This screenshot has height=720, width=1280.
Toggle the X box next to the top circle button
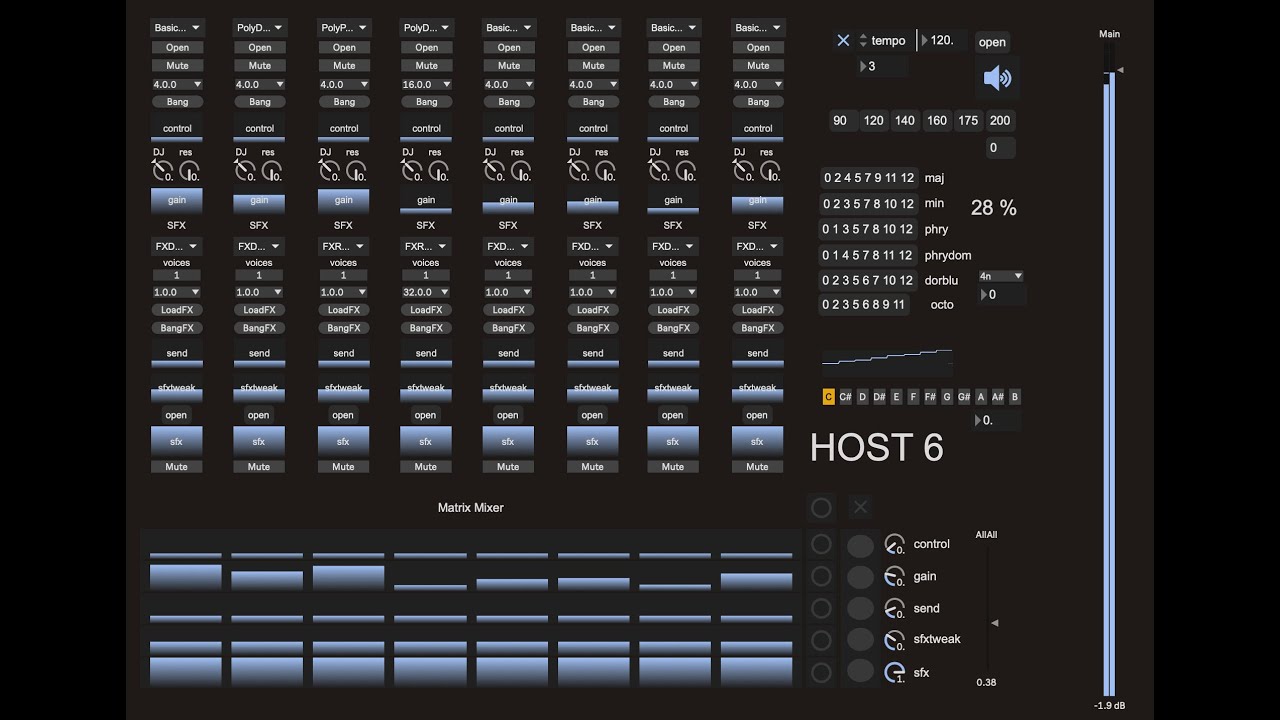860,508
